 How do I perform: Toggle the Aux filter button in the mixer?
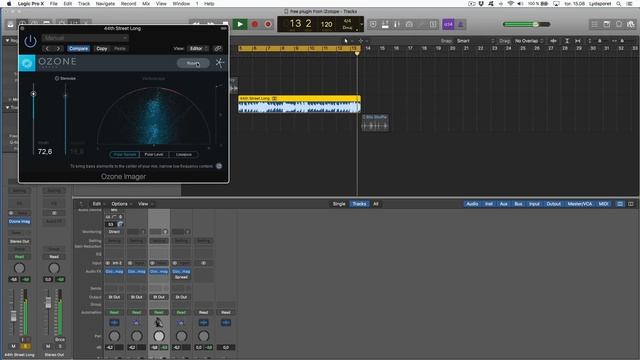(x=504, y=204)
